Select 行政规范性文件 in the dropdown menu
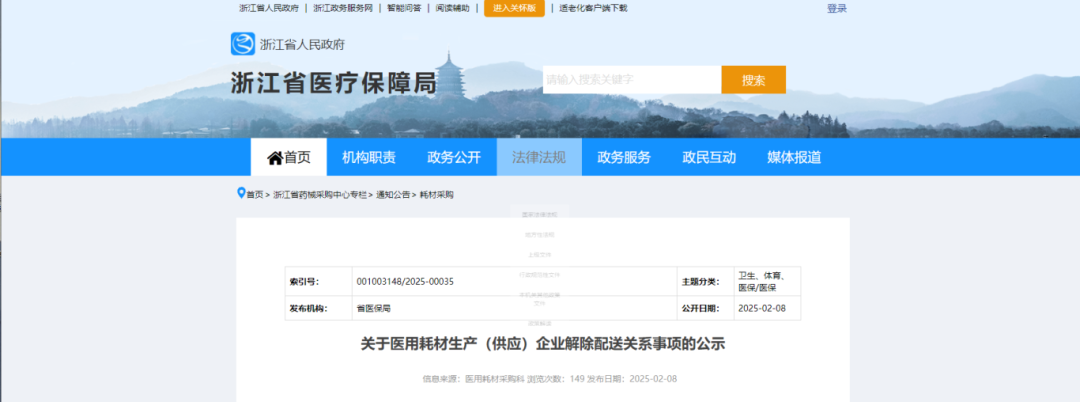 click(539, 275)
